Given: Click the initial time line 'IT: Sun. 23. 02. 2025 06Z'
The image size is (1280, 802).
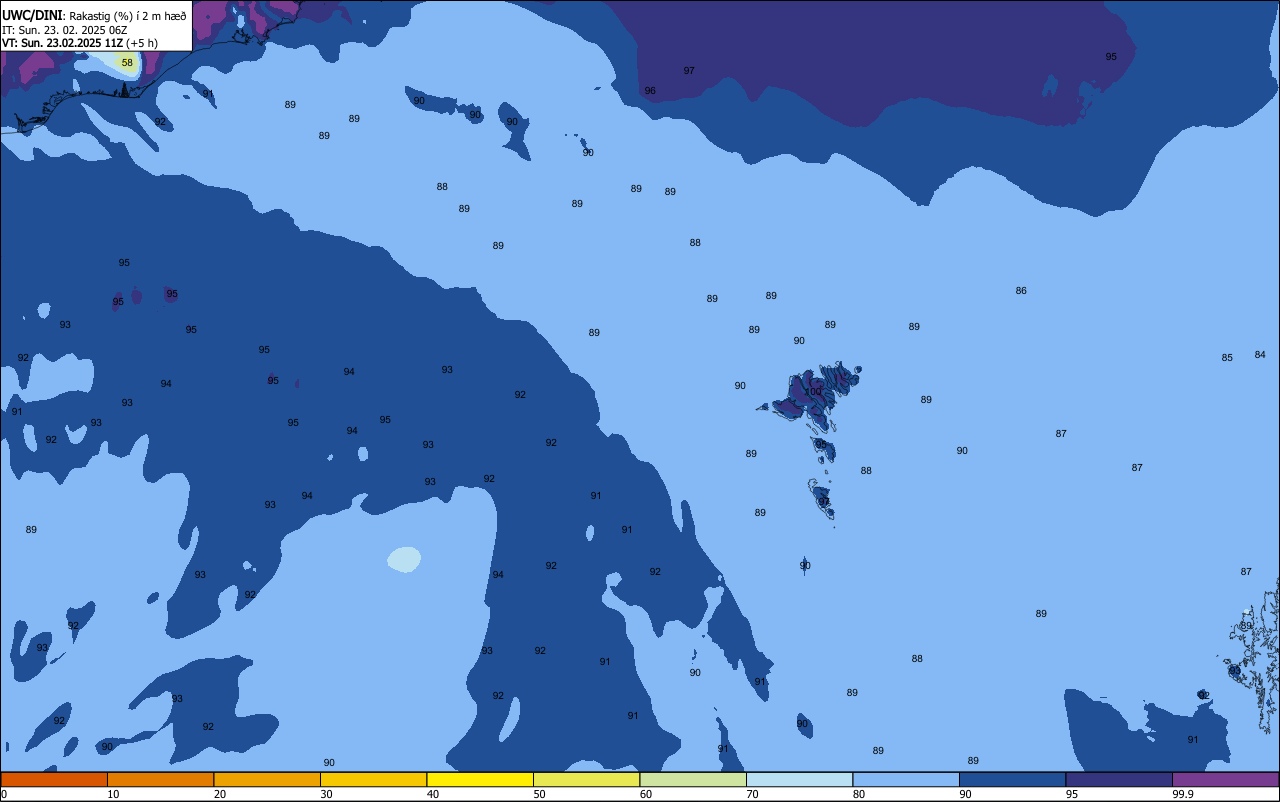Looking at the screenshot, I should pyautogui.click(x=64, y=30).
